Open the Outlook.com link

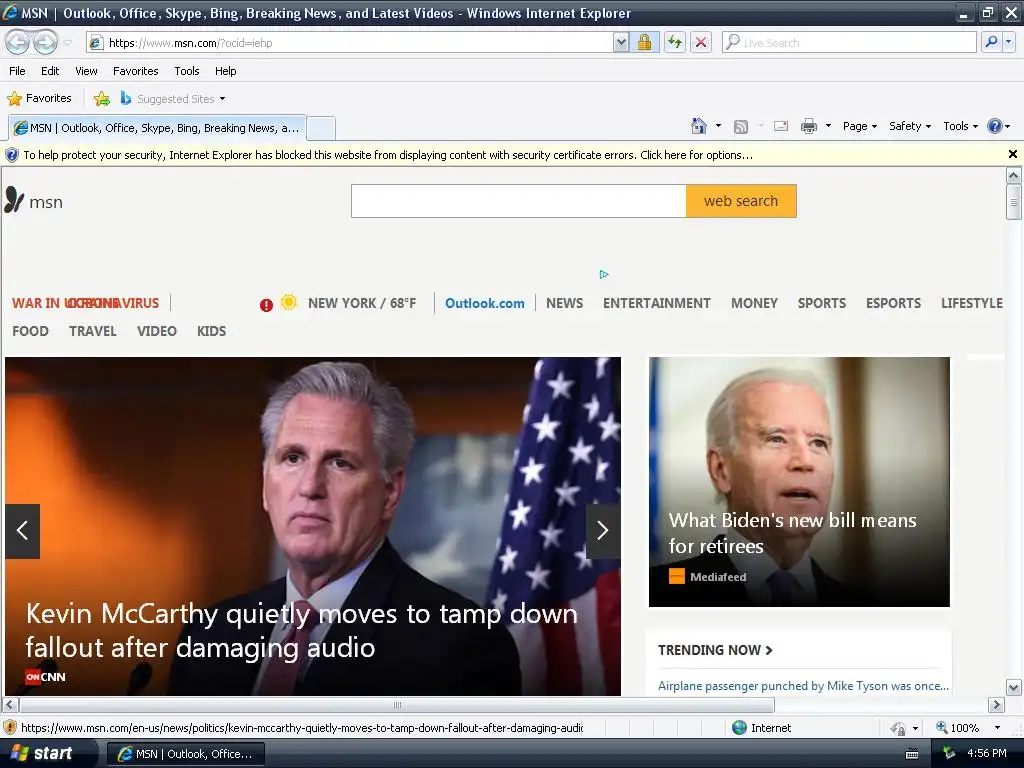coord(485,303)
